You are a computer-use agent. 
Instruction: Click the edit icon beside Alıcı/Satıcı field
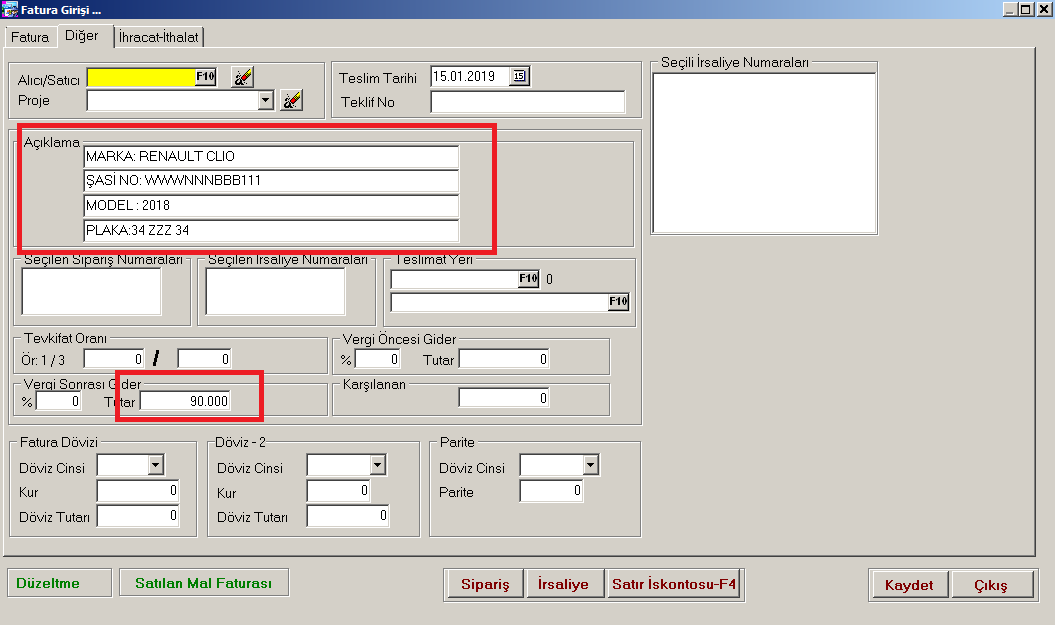[x=242, y=77]
